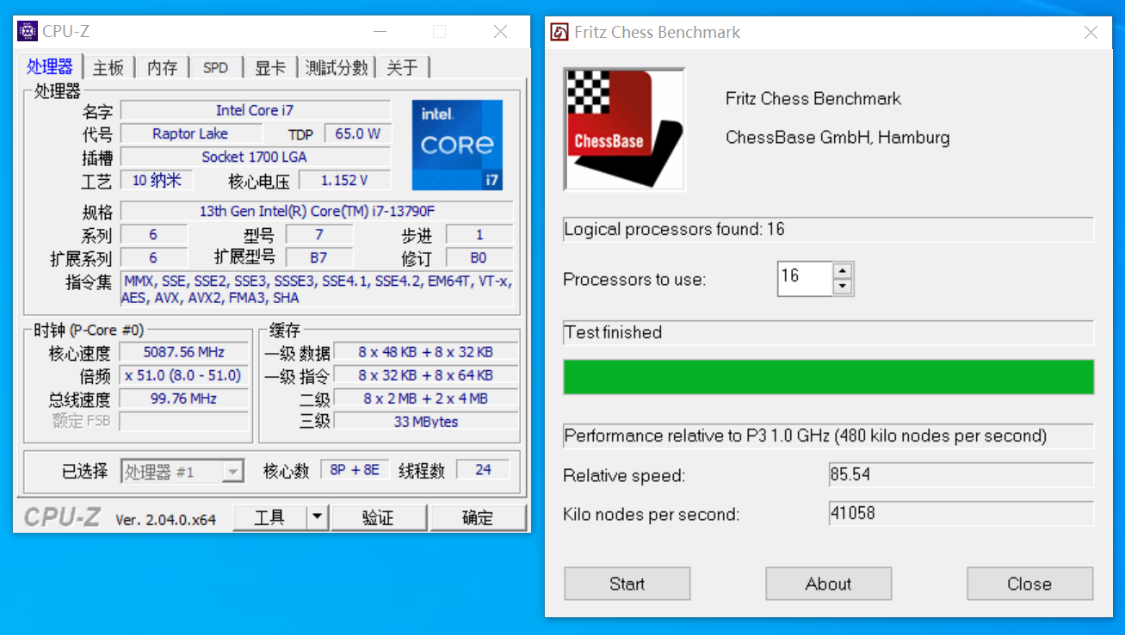Screen dimensions: 1125x635
Task: Open the 内存 tab
Action: [162, 68]
